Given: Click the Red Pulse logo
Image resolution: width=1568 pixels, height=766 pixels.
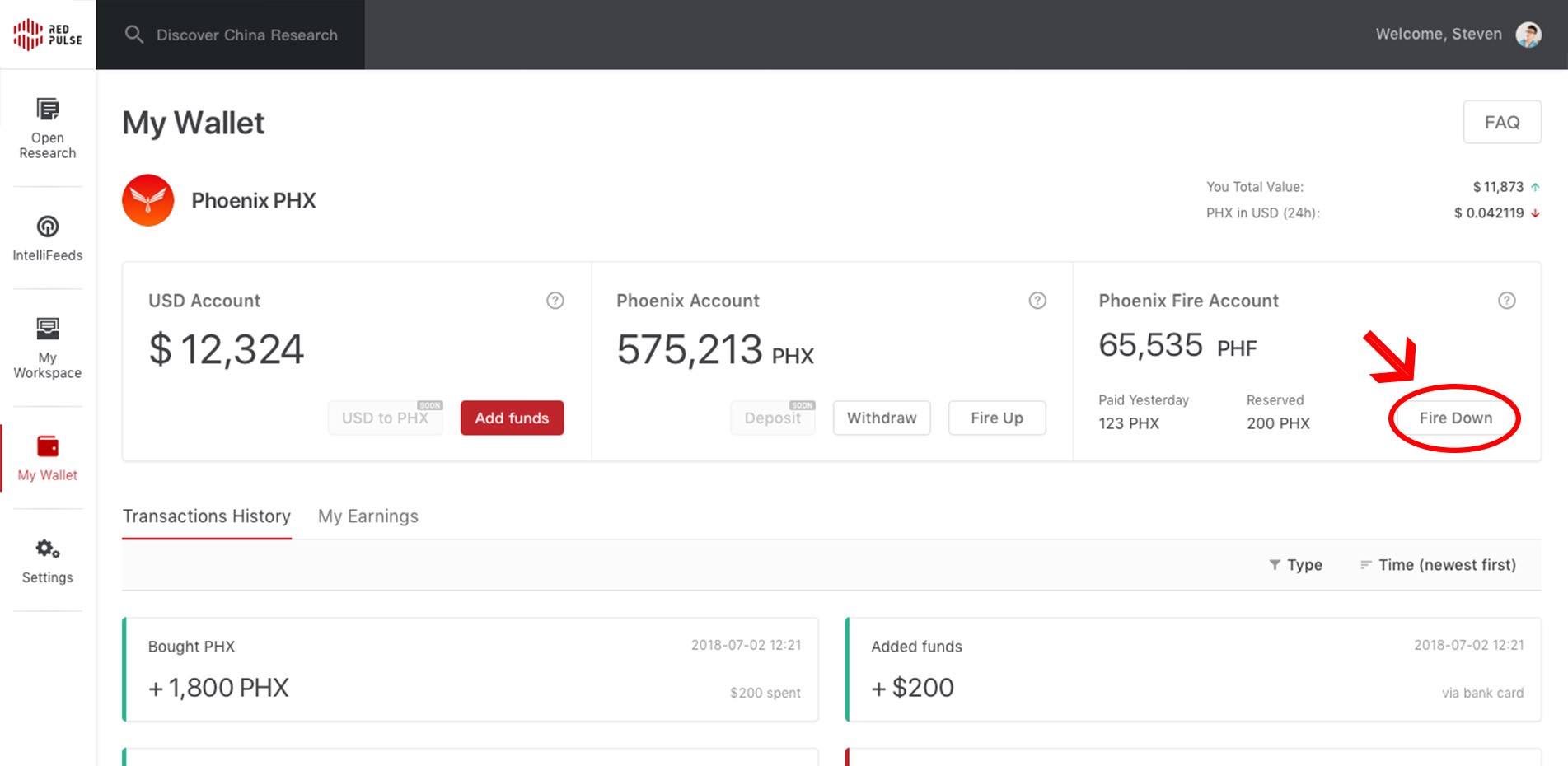Looking at the screenshot, I should pos(48,35).
